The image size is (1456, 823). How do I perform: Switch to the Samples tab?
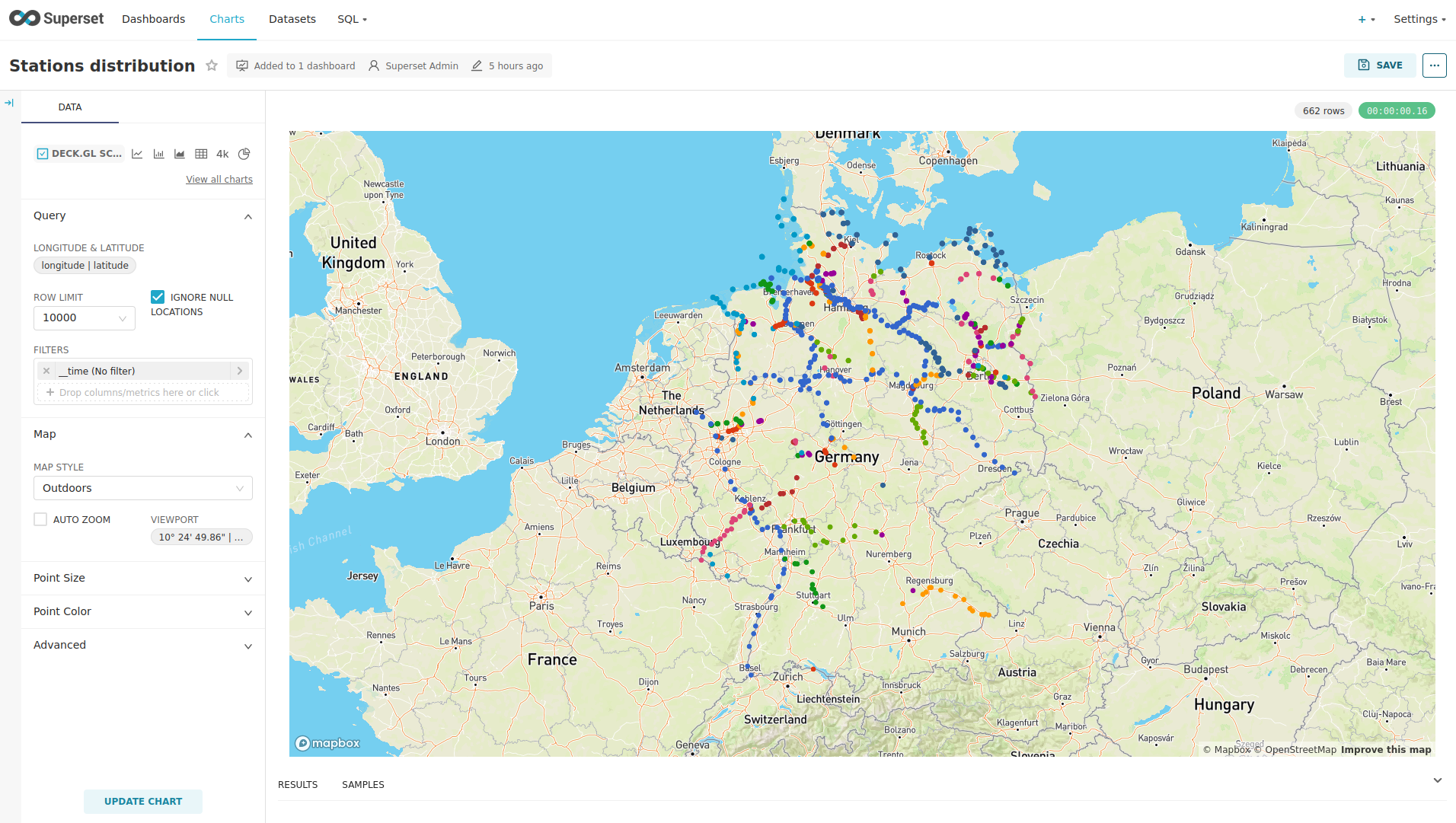(362, 785)
